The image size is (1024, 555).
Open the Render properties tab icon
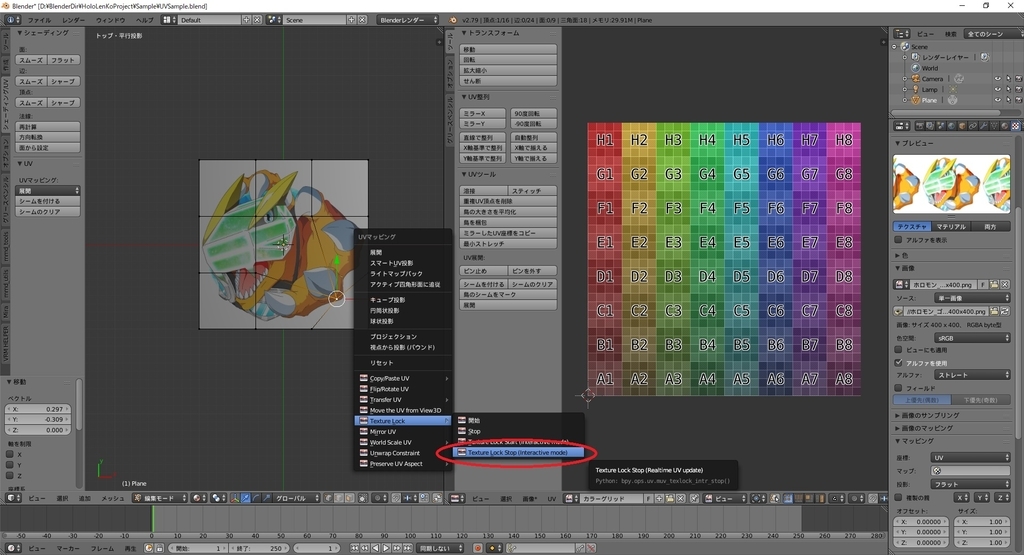(x=920, y=126)
